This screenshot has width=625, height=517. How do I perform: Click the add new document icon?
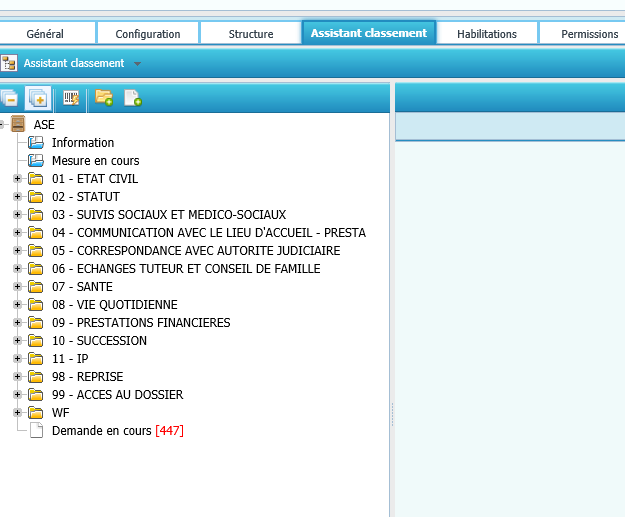click(132, 98)
